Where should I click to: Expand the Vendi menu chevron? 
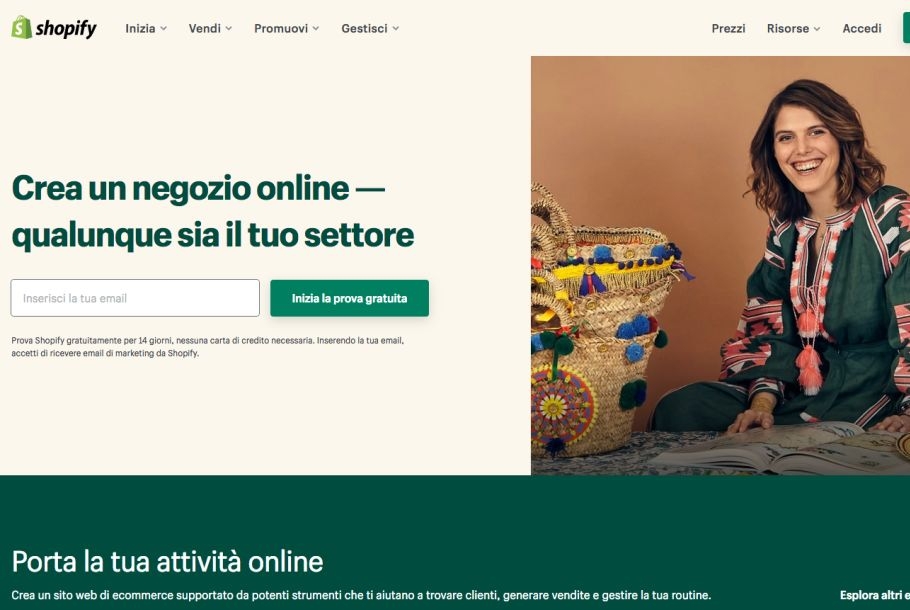tap(229, 28)
